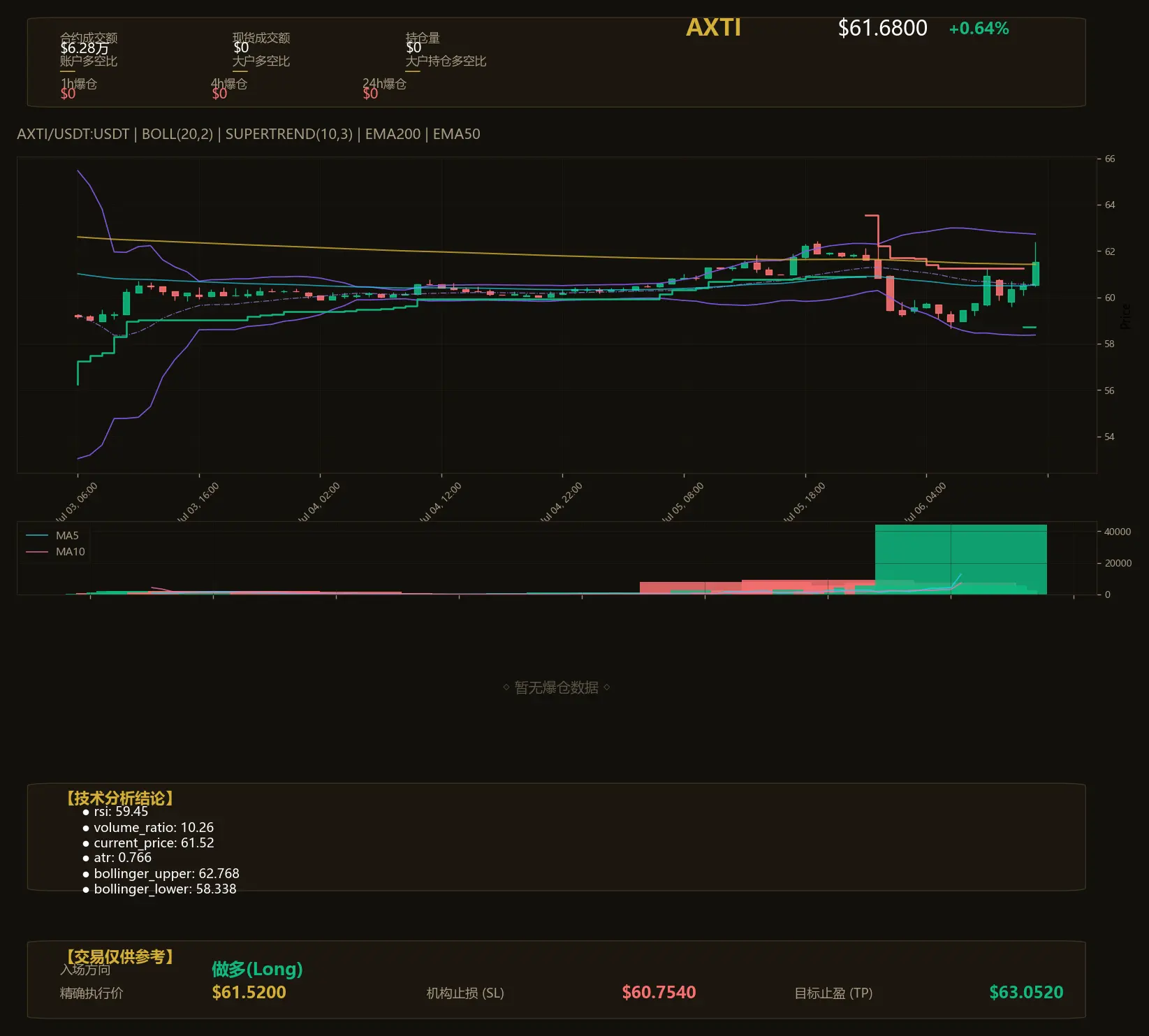This screenshot has height=1036, width=1149.
Task: Select the $60.7540 stop loss value
Action: pos(659,993)
